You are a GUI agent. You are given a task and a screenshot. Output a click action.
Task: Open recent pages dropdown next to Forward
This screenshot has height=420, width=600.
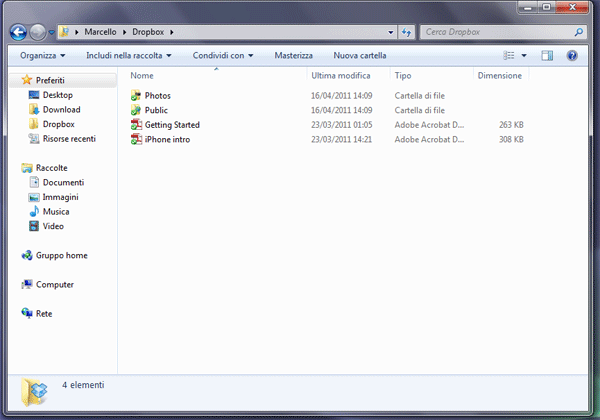51,33
